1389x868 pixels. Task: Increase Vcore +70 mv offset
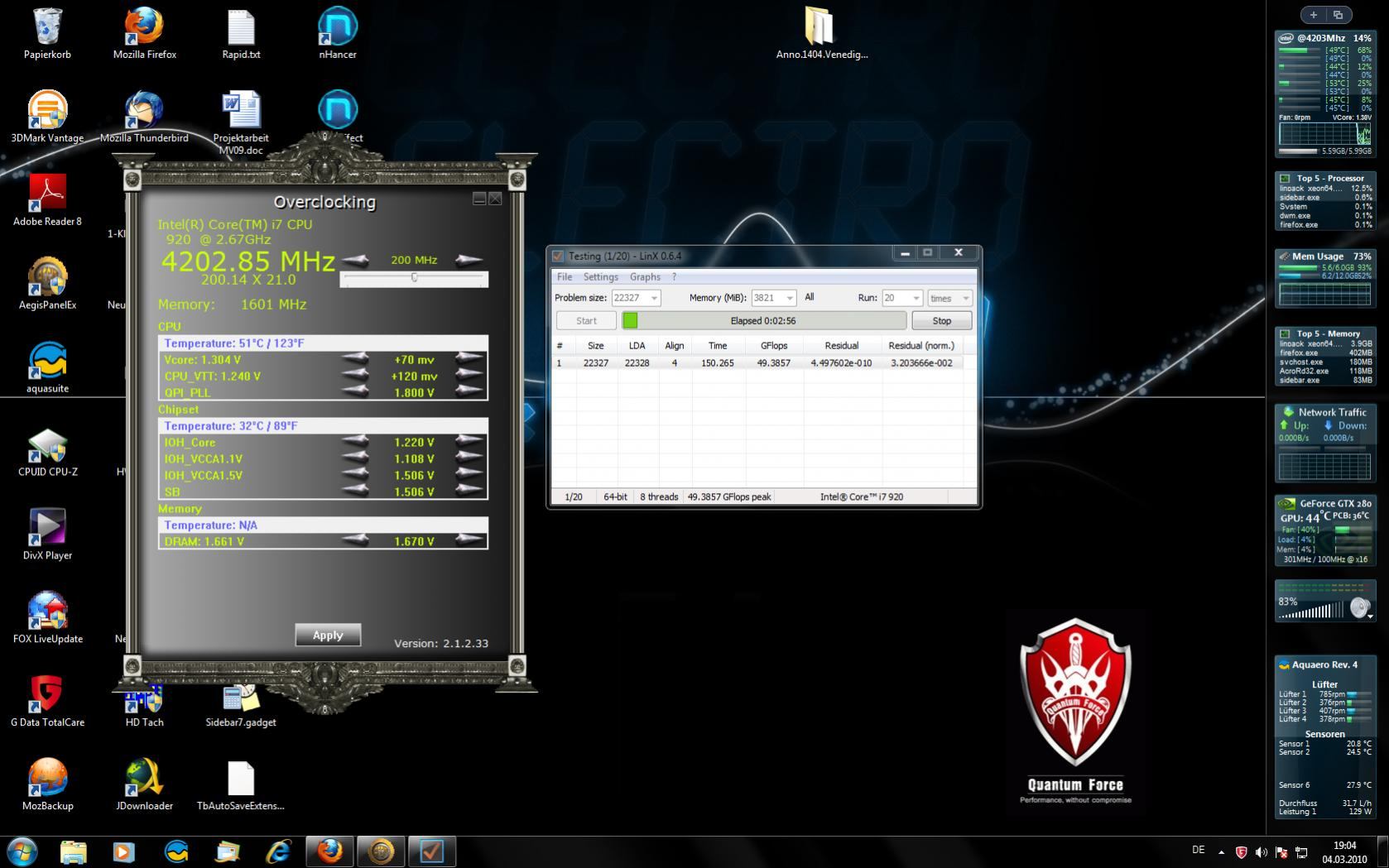pos(469,359)
